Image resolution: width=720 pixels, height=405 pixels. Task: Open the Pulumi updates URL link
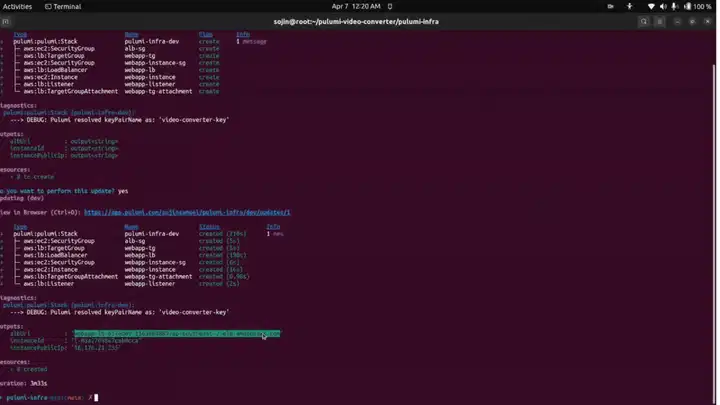187,213
